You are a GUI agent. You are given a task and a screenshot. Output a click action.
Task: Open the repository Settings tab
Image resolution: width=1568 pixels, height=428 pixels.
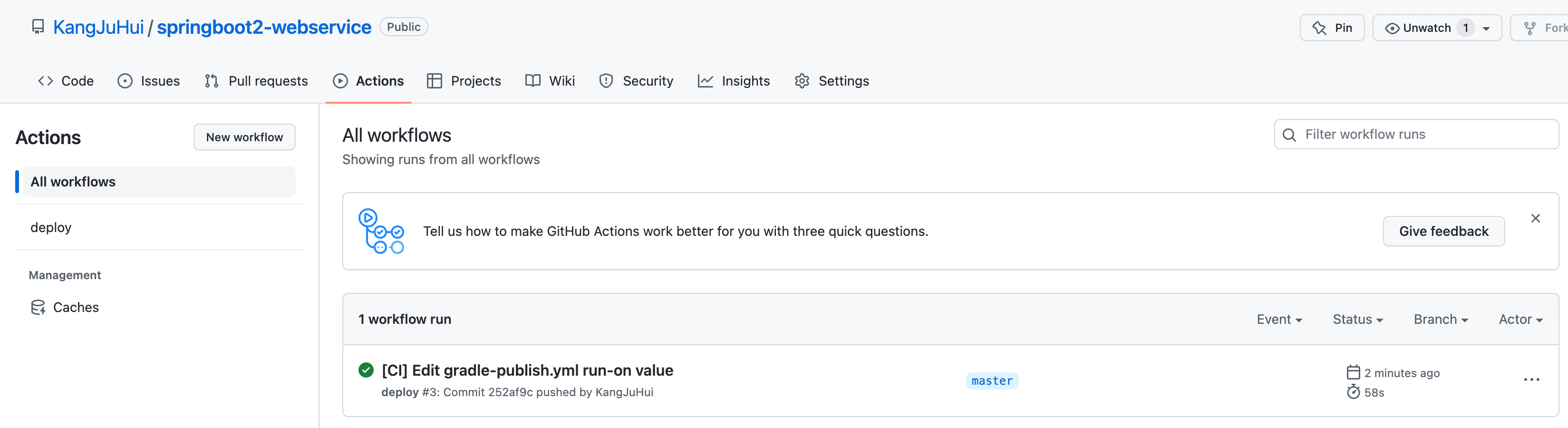(x=832, y=81)
